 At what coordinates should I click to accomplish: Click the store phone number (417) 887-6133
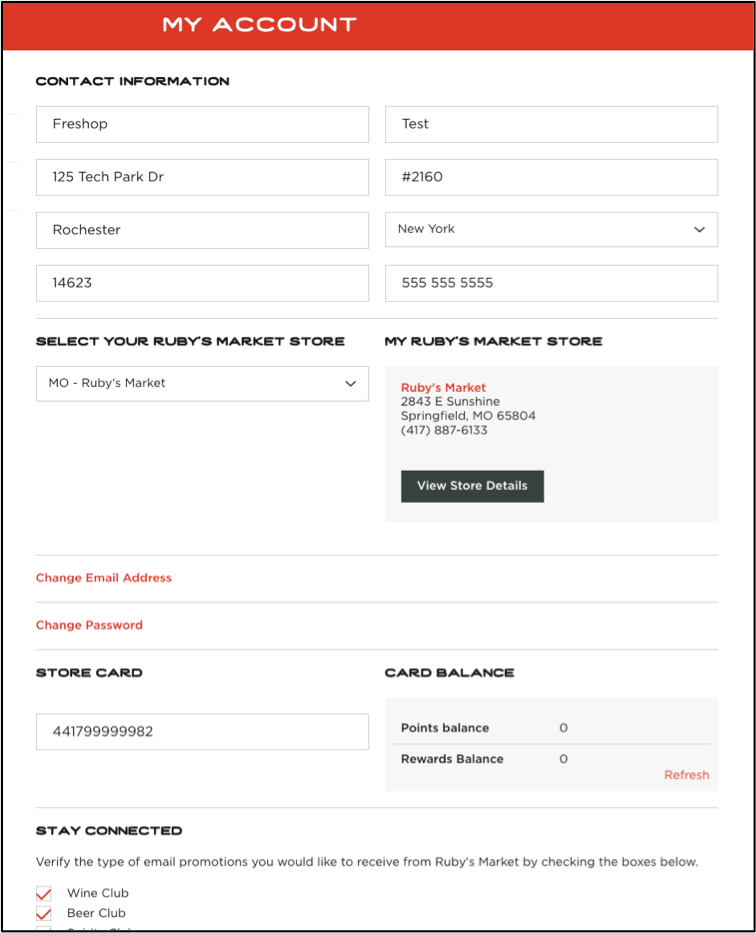click(x=444, y=430)
